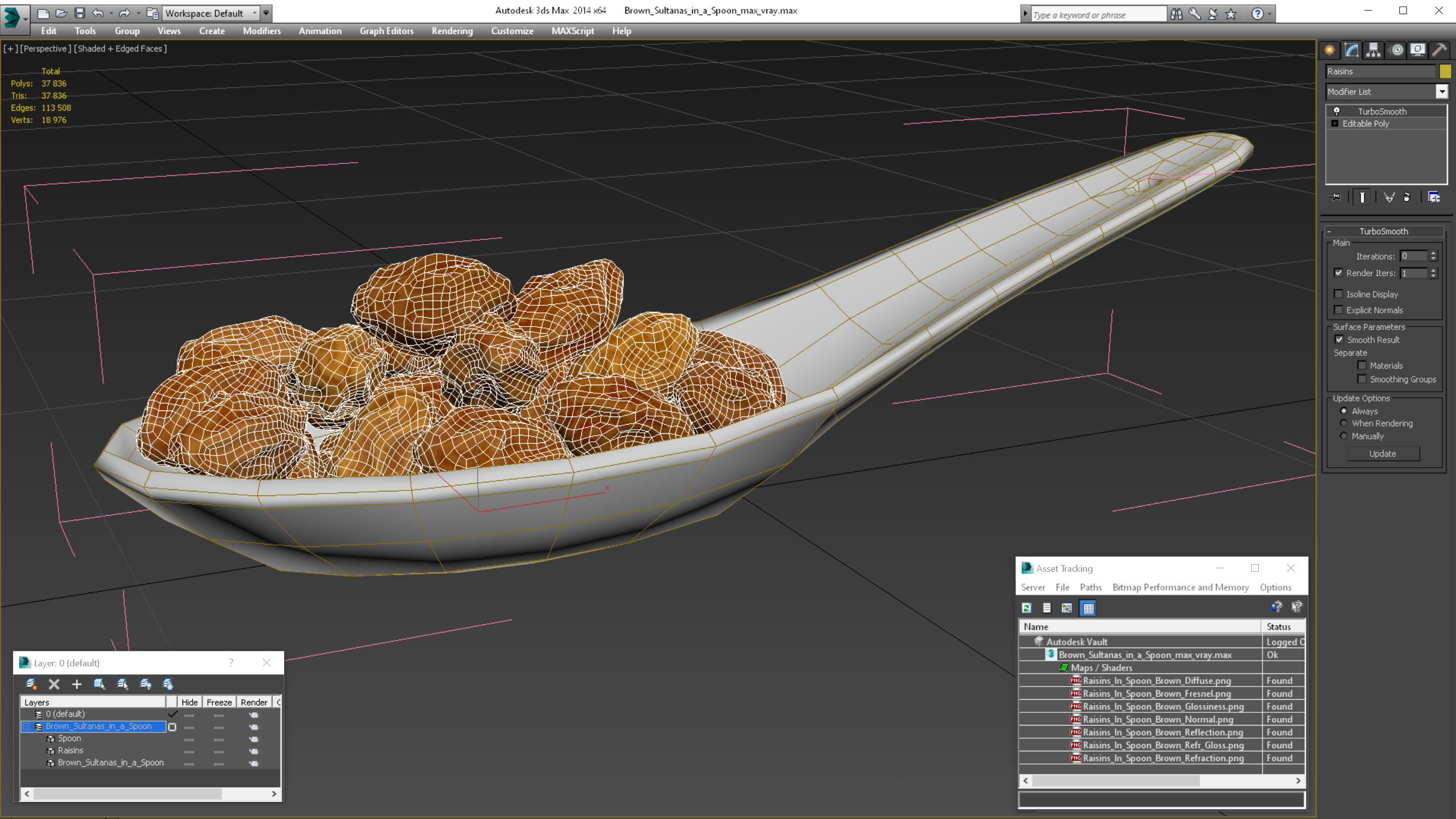The width and height of the screenshot is (1456, 819).
Task: Click the Open File folder icon
Action: coord(62,13)
